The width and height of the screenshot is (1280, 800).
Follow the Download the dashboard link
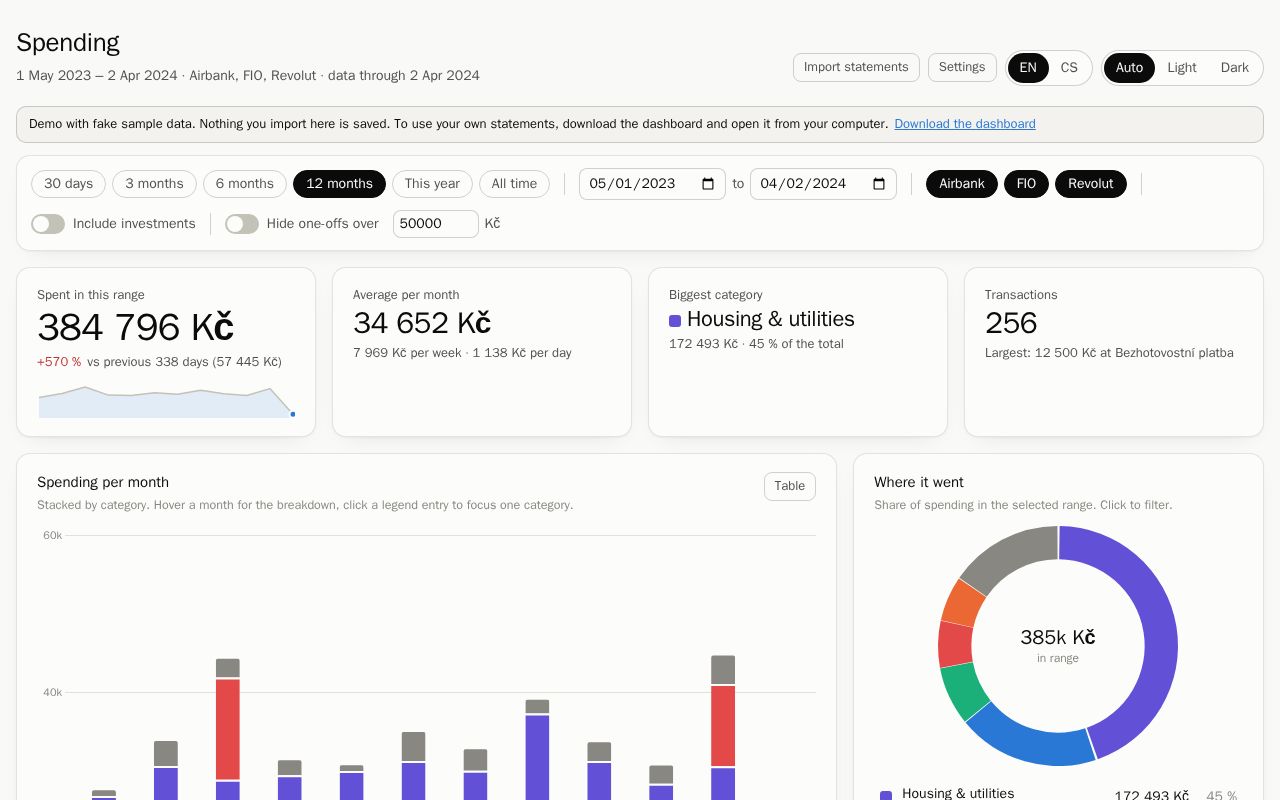tap(965, 124)
